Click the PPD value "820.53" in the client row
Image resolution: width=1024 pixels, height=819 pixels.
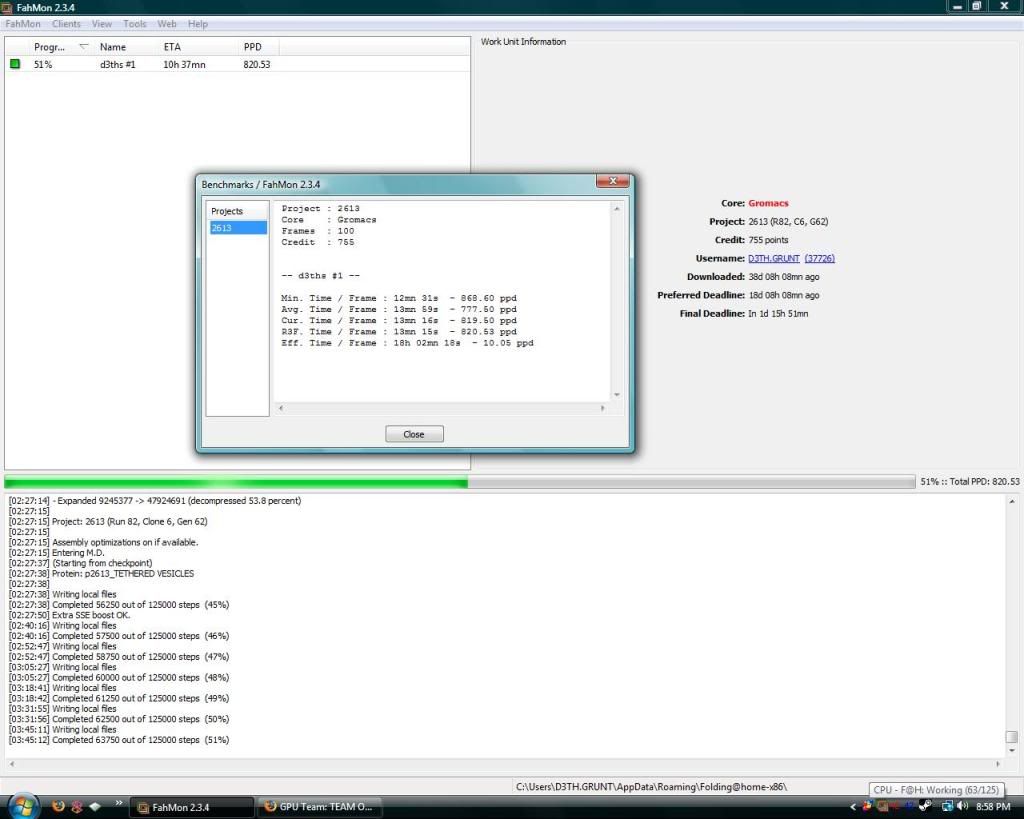pyautogui.click(x=257, y=65)
